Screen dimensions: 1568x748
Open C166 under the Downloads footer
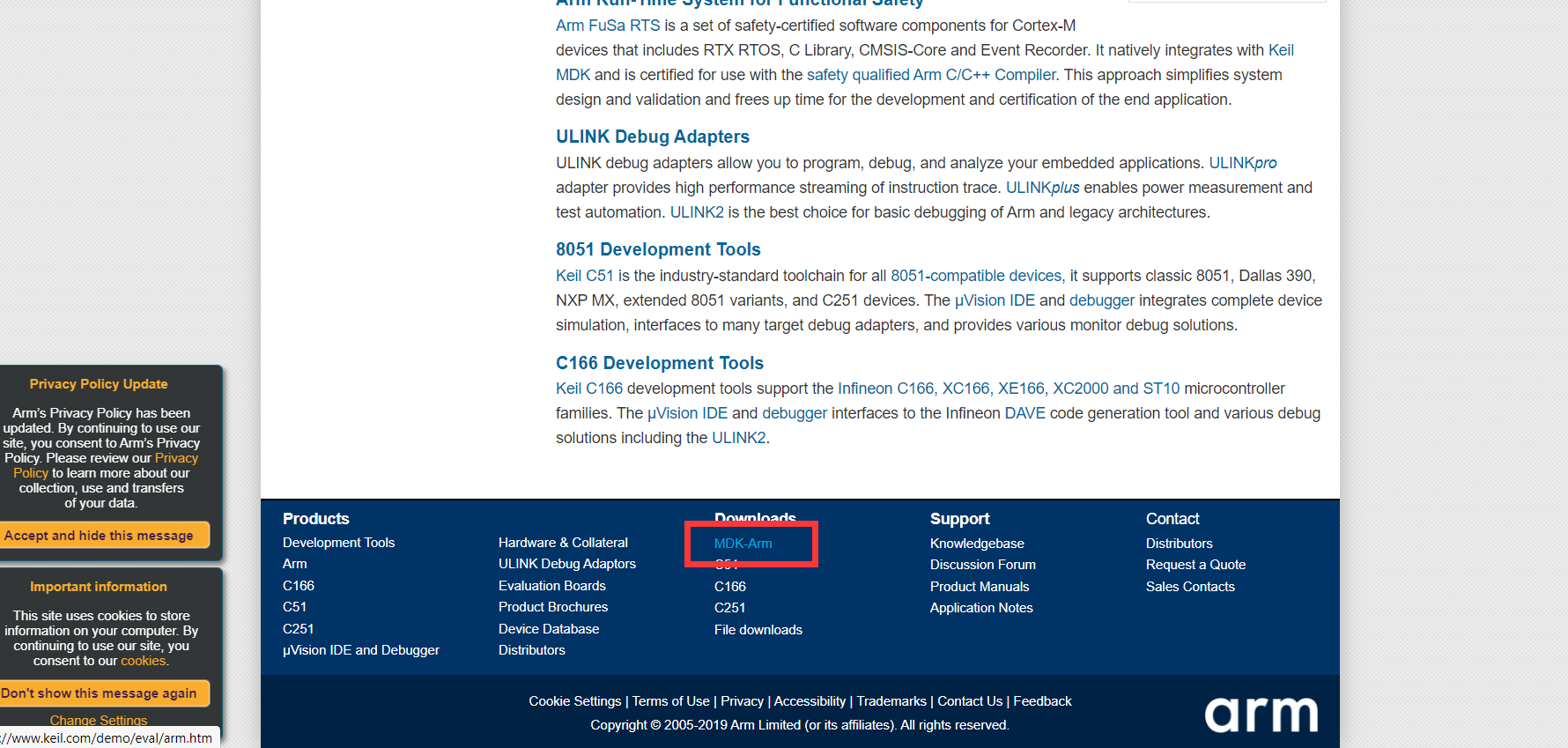[x=729, y=587]
